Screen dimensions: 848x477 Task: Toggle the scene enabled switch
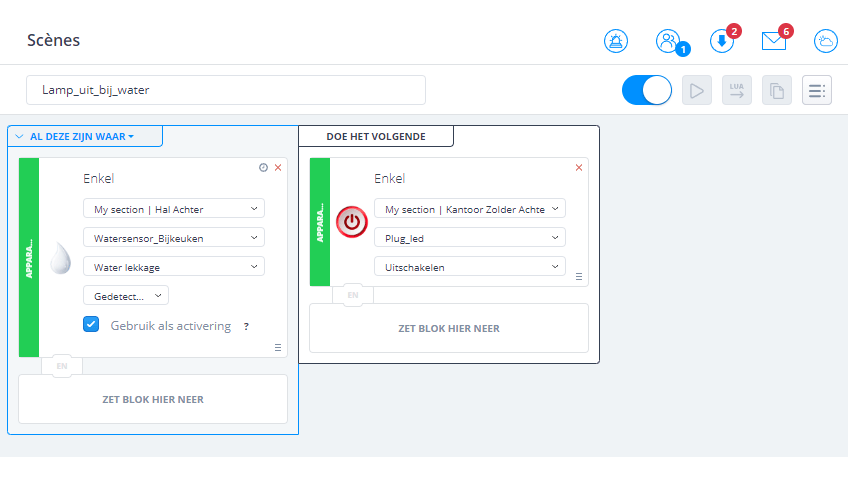pos(647,90)
